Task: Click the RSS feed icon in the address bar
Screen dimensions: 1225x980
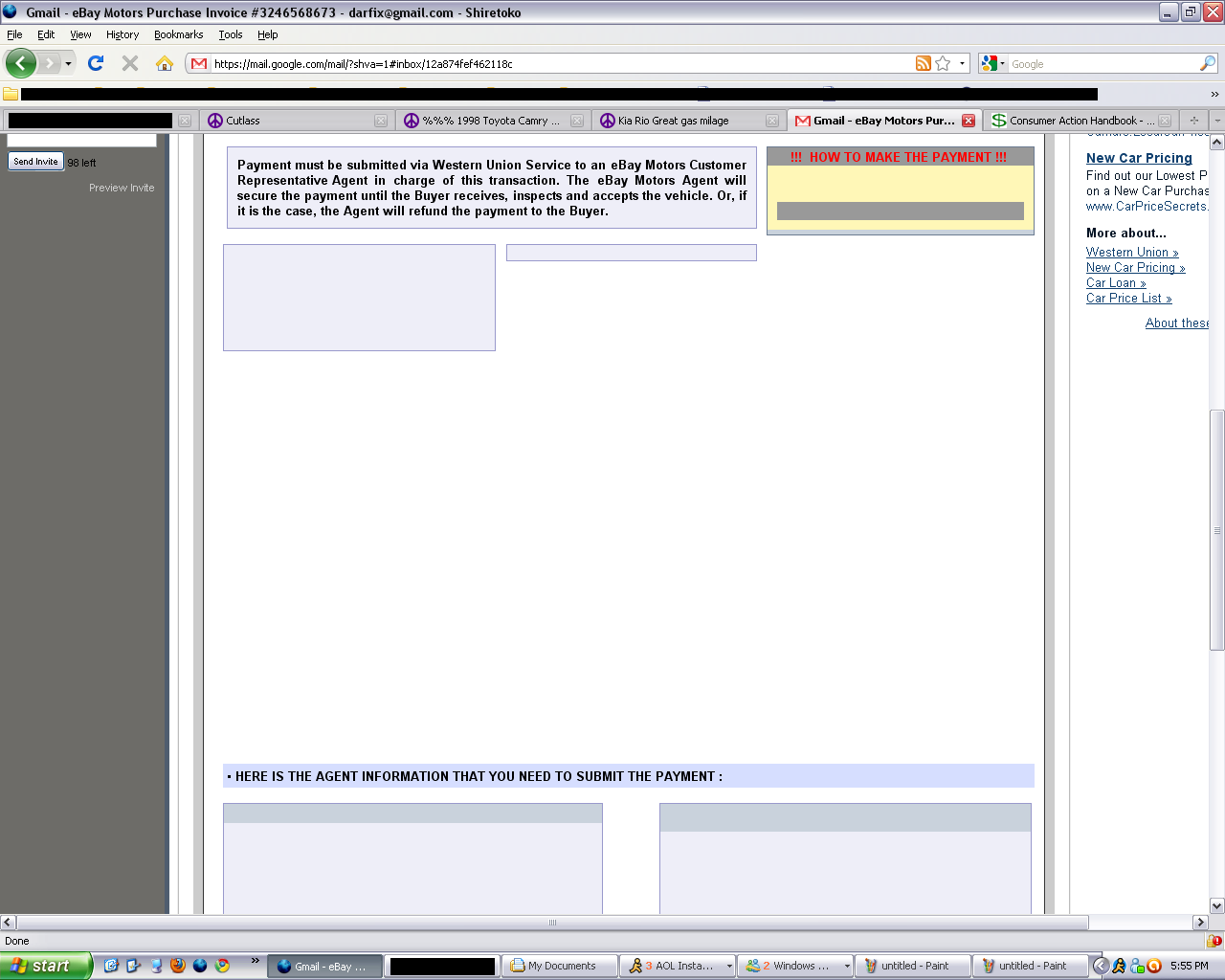Action: point(923,64)
